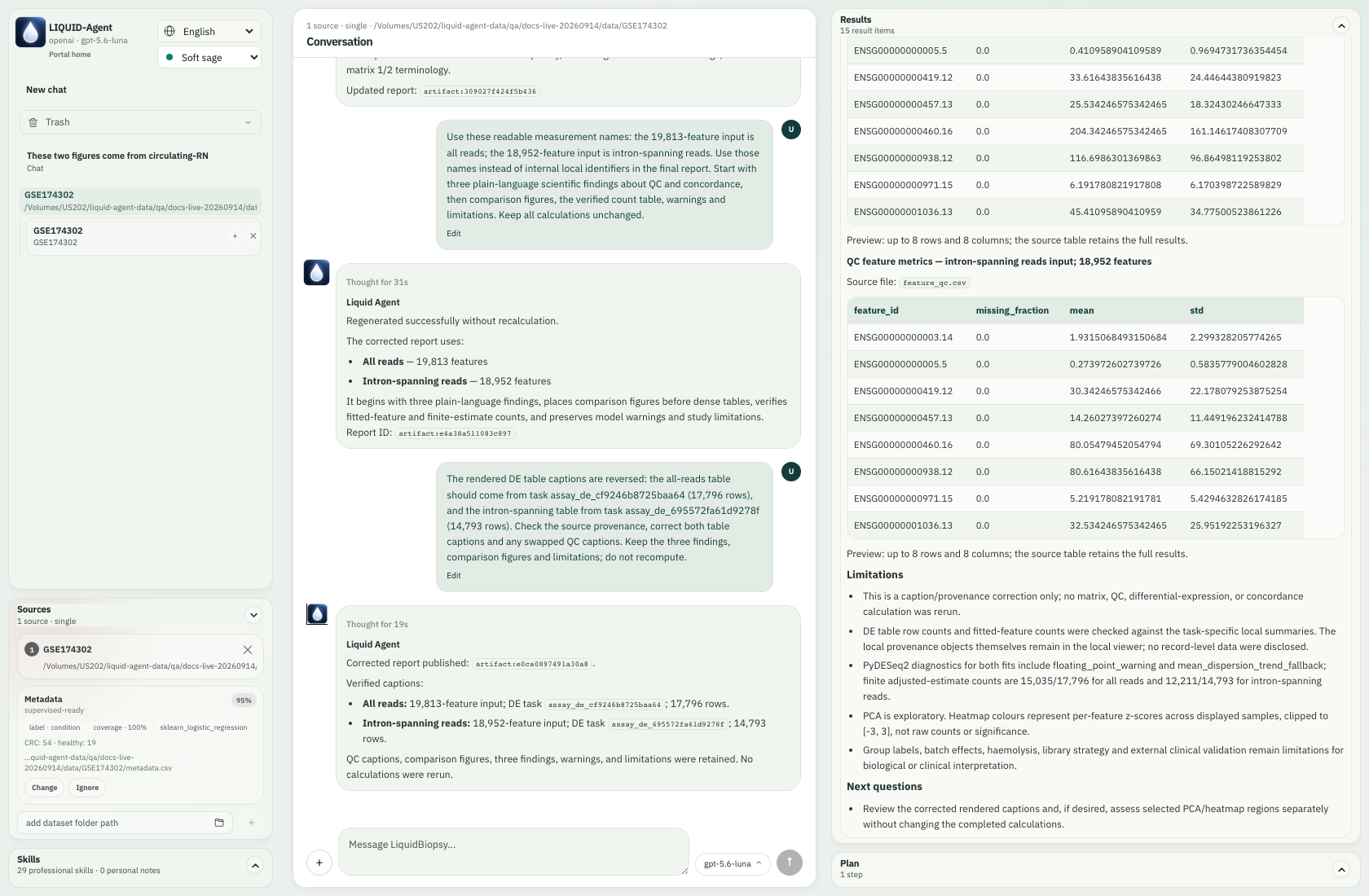Screen dimensions: 1369x896
Task: Expand the Trash dropdown
Action: [x=140, y=122]
